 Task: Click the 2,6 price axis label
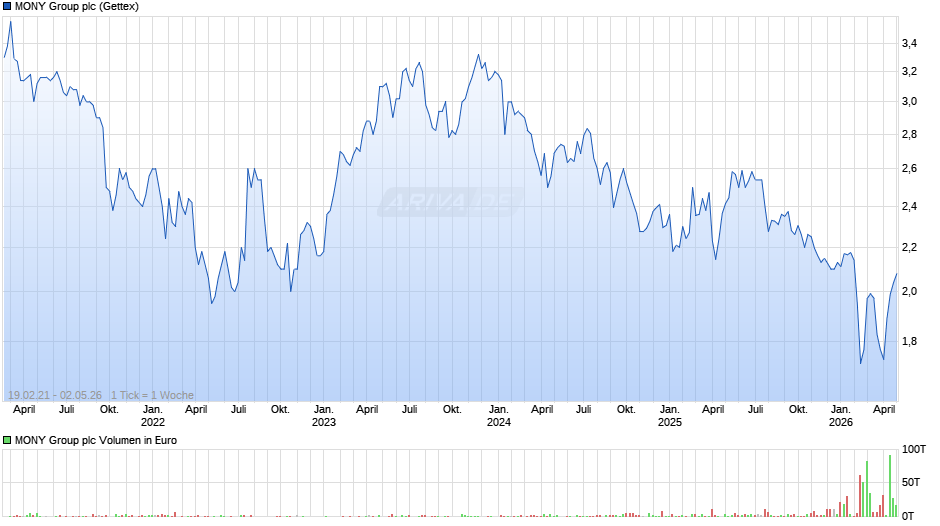(909, 169)
